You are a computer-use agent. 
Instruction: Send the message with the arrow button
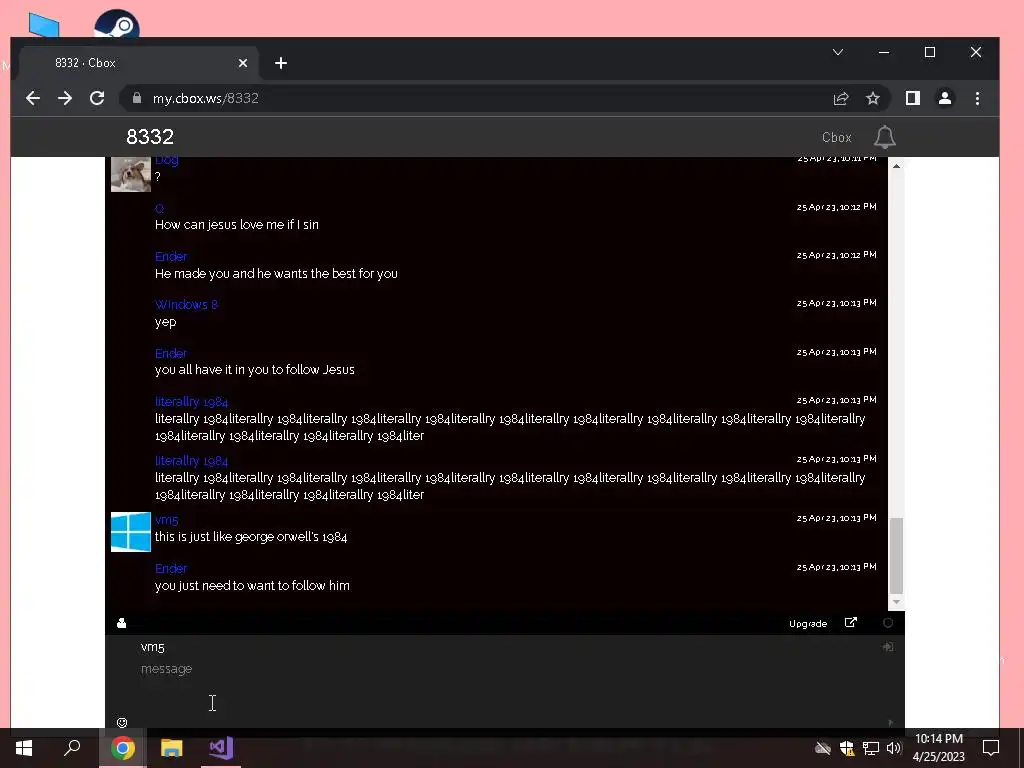coord(890,722)
